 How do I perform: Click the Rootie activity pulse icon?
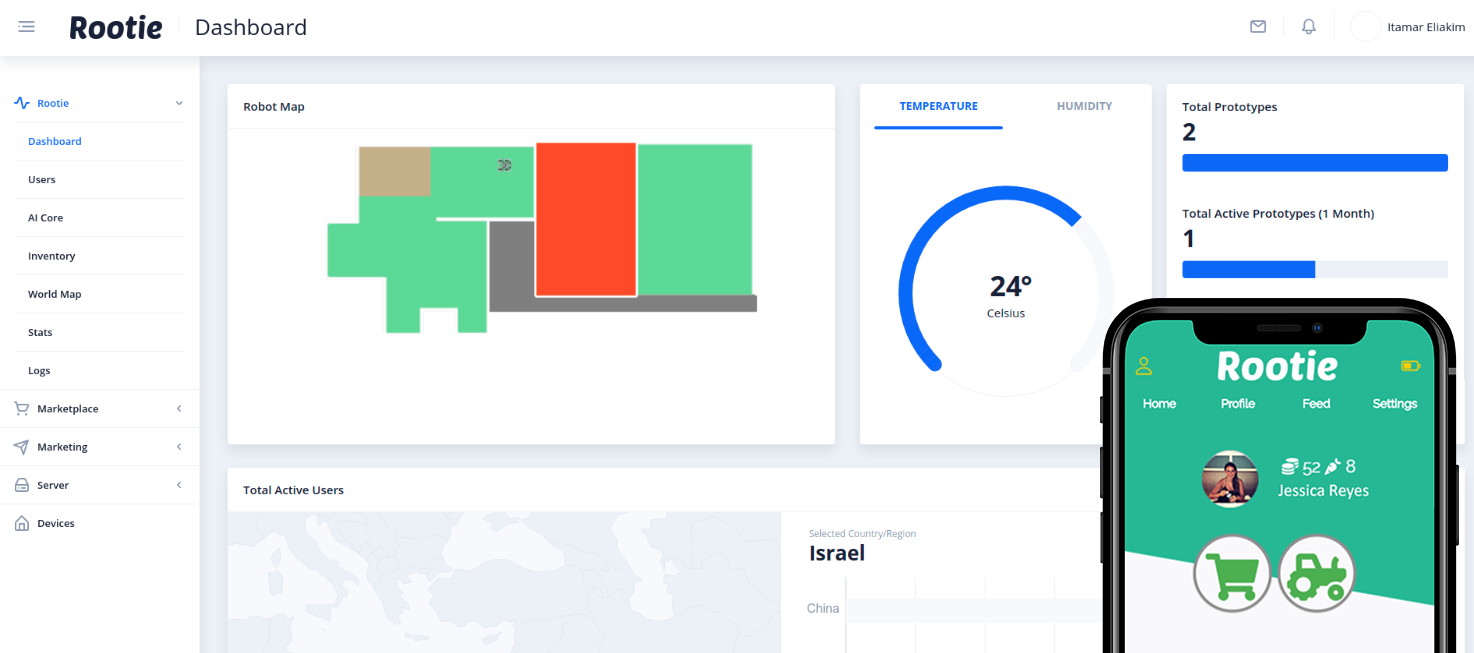click(x=22, y=103)
